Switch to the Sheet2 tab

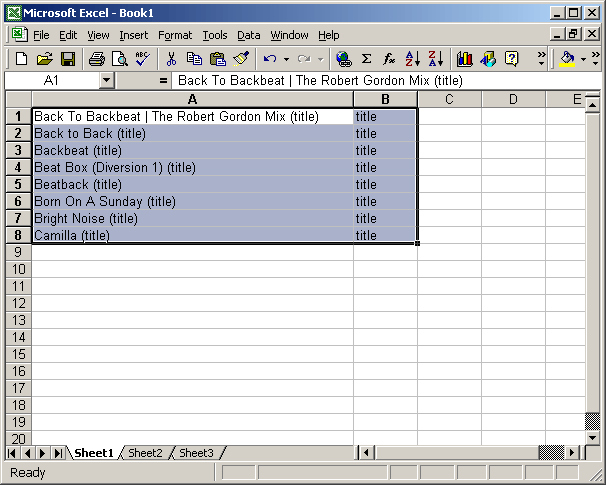(x=145, y=453)
